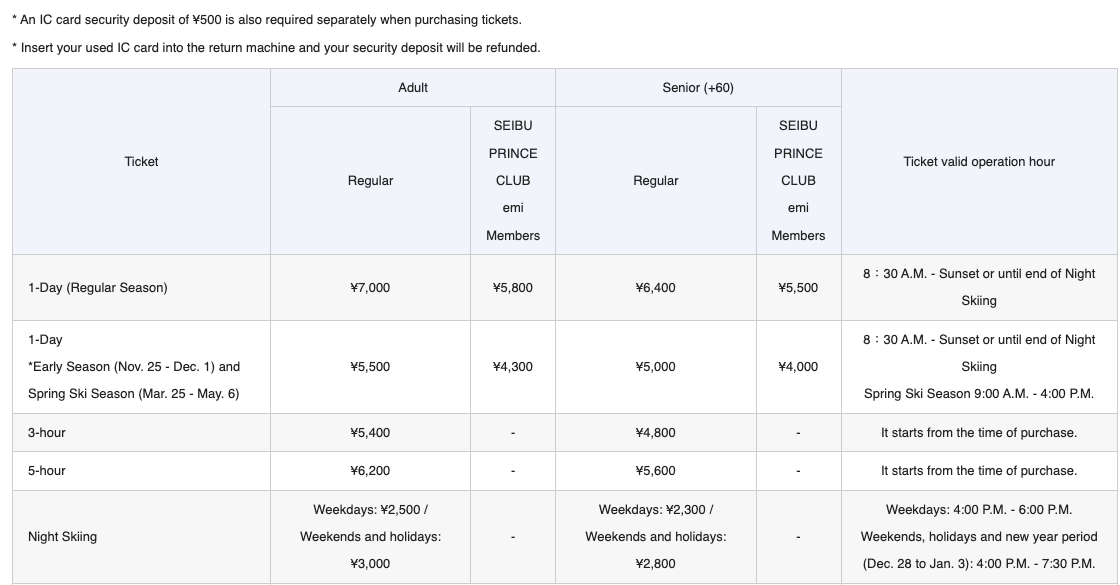Click the adult Night Skiing weekday price cell
Viewport: 1120px width, 585px height.
coord(370,536)
